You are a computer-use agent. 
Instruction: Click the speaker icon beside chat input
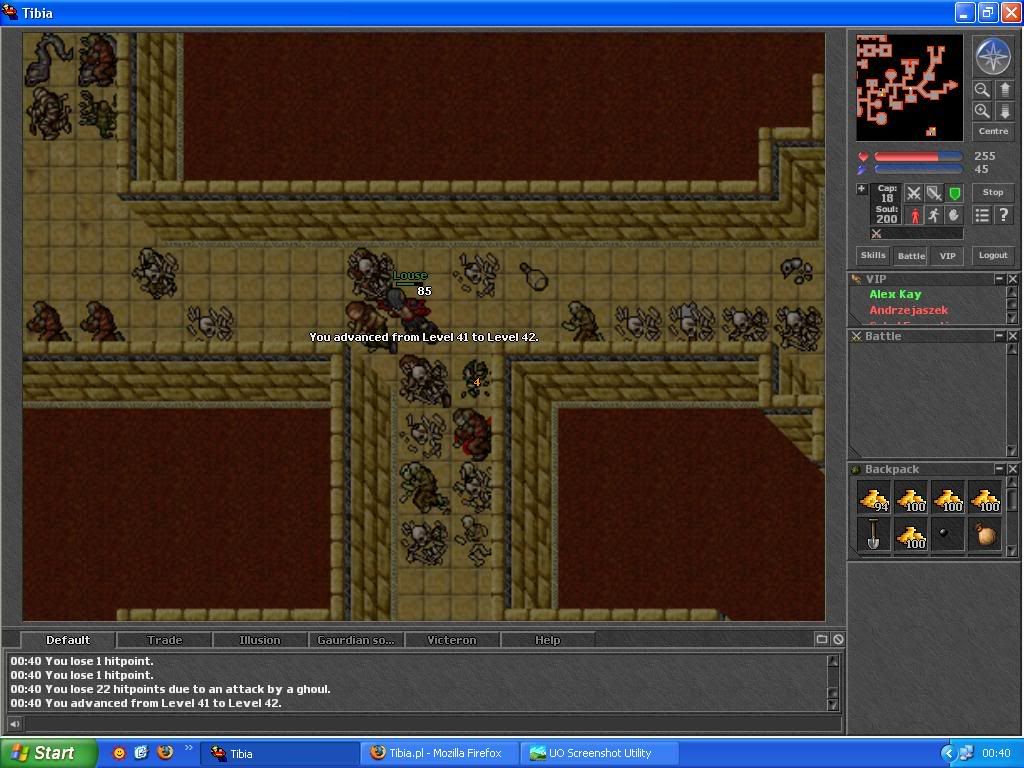(14, 723)
